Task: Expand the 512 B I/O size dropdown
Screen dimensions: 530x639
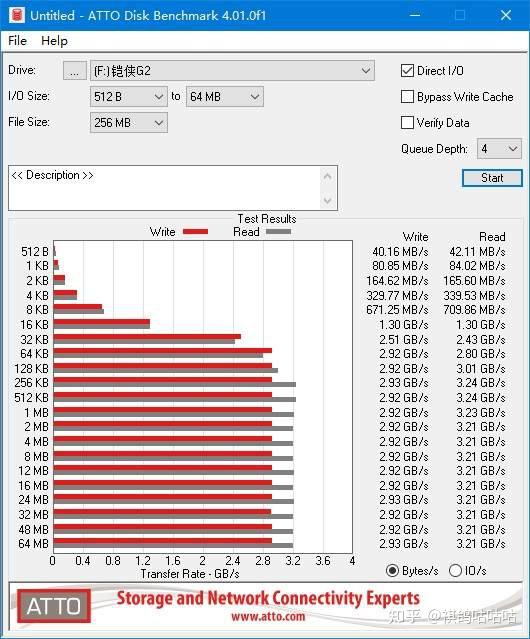Action: pos(128,97)
